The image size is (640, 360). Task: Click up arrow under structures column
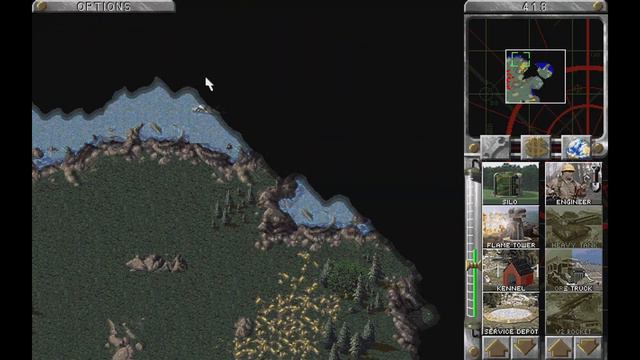(496, 348)
